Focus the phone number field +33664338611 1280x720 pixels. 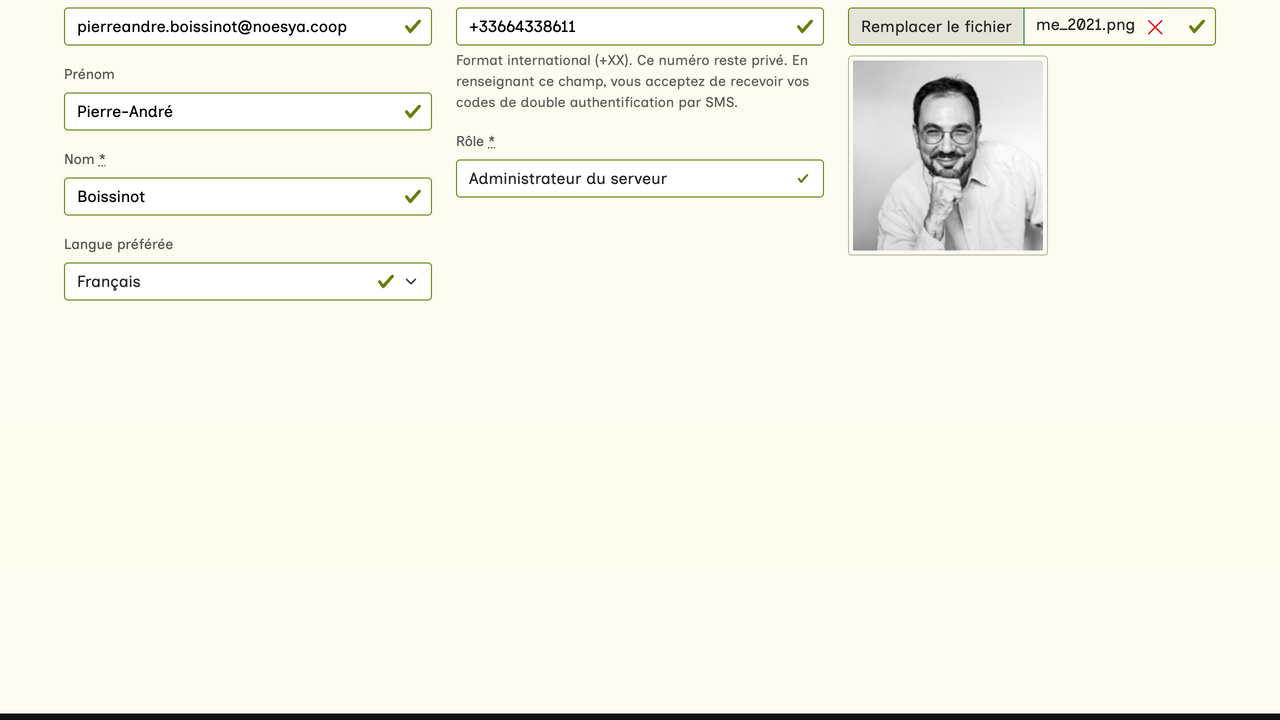pos(620,27)
